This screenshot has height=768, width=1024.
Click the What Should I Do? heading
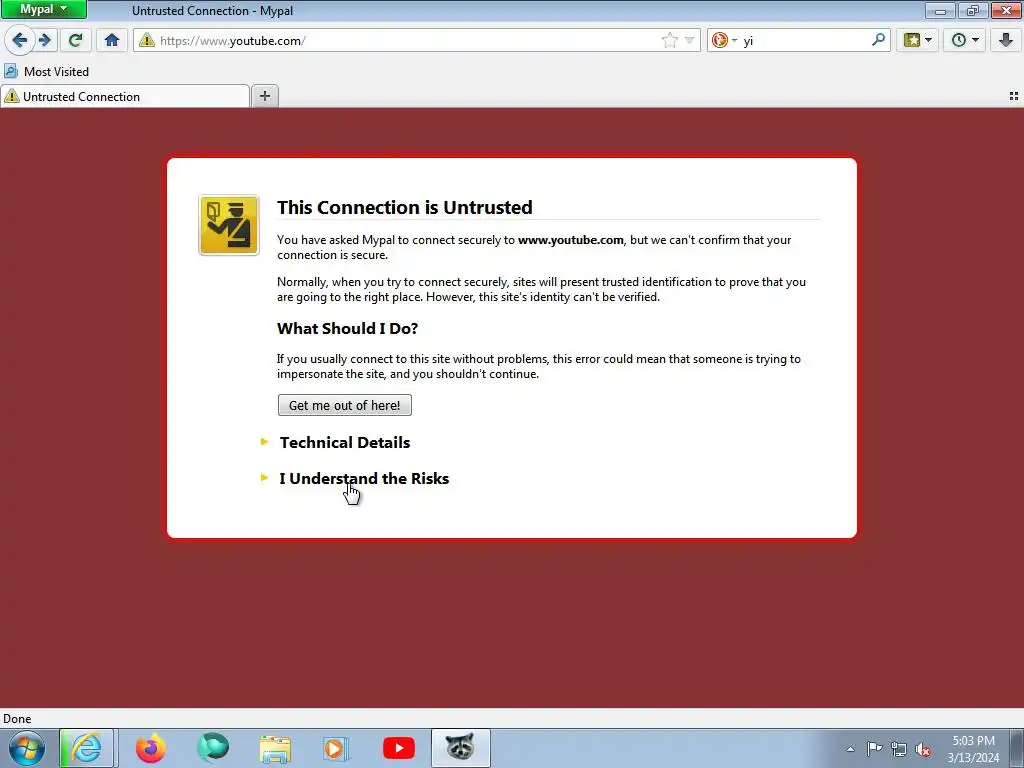(x=347, y=328)
